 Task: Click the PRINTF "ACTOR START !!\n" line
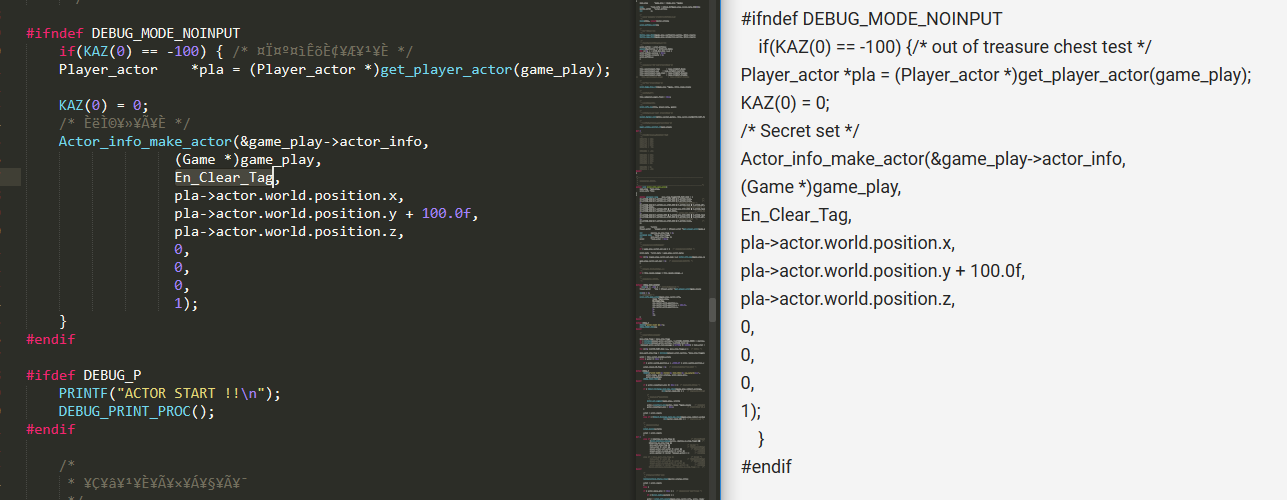point(170,393)
